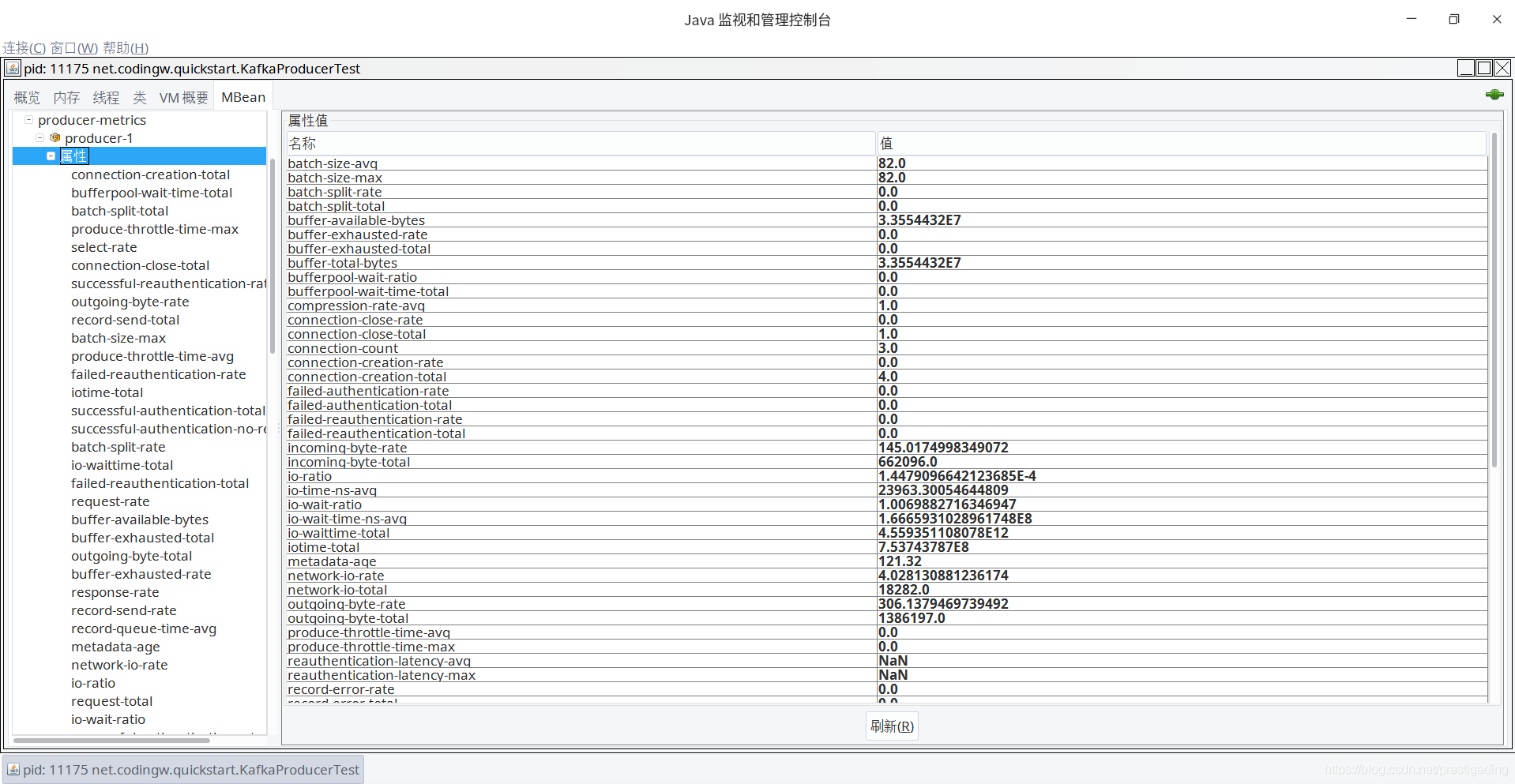1515x784 pixels.
Task: Open the 窗口(W) menu
Action: tap(74, 48)
